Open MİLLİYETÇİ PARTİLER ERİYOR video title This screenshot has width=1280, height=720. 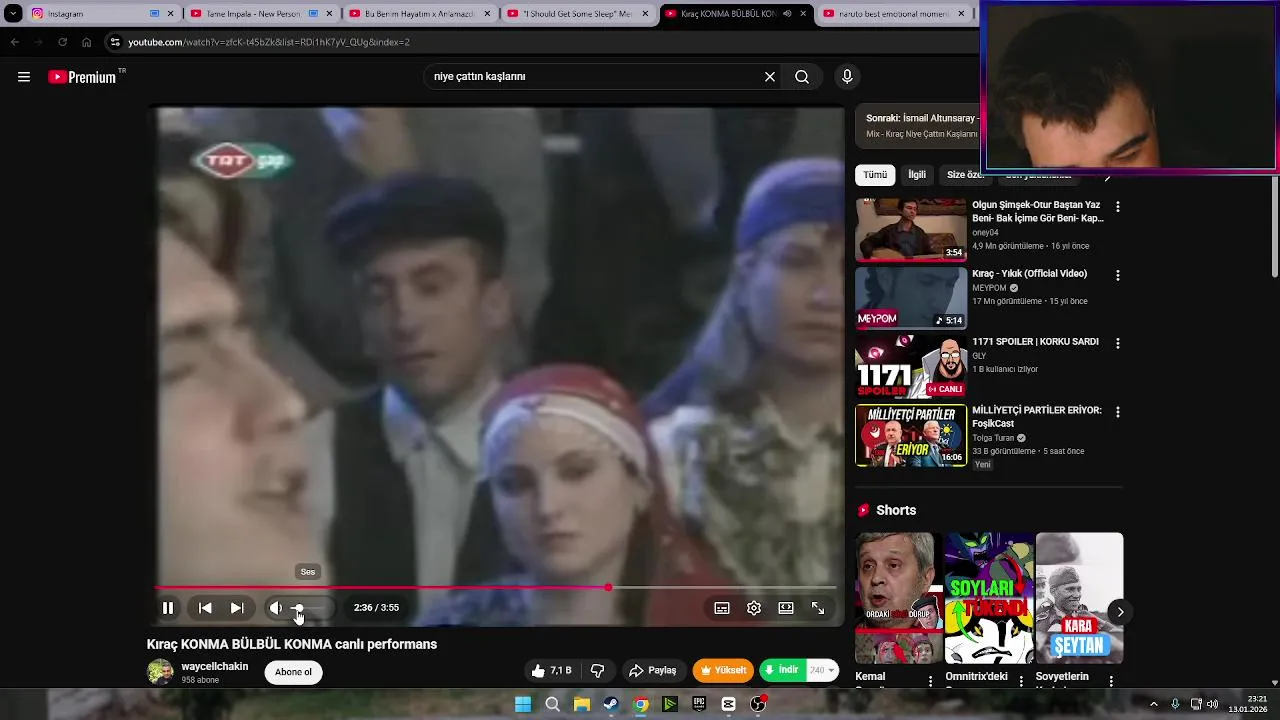pyautogui.click(x=1037, y=417)
